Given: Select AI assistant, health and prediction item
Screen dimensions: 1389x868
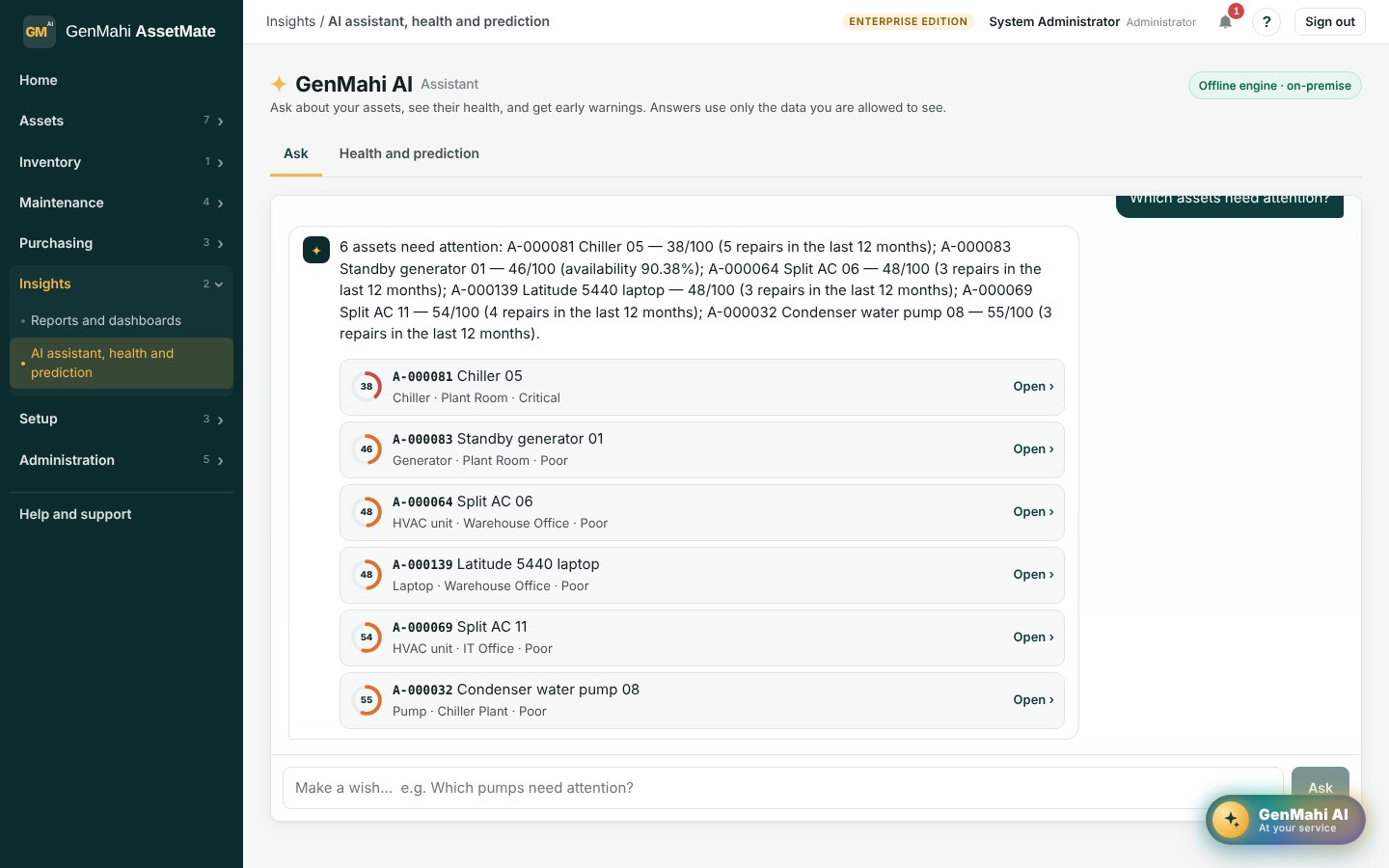Looking at the screenshot, I should [122, 363].
